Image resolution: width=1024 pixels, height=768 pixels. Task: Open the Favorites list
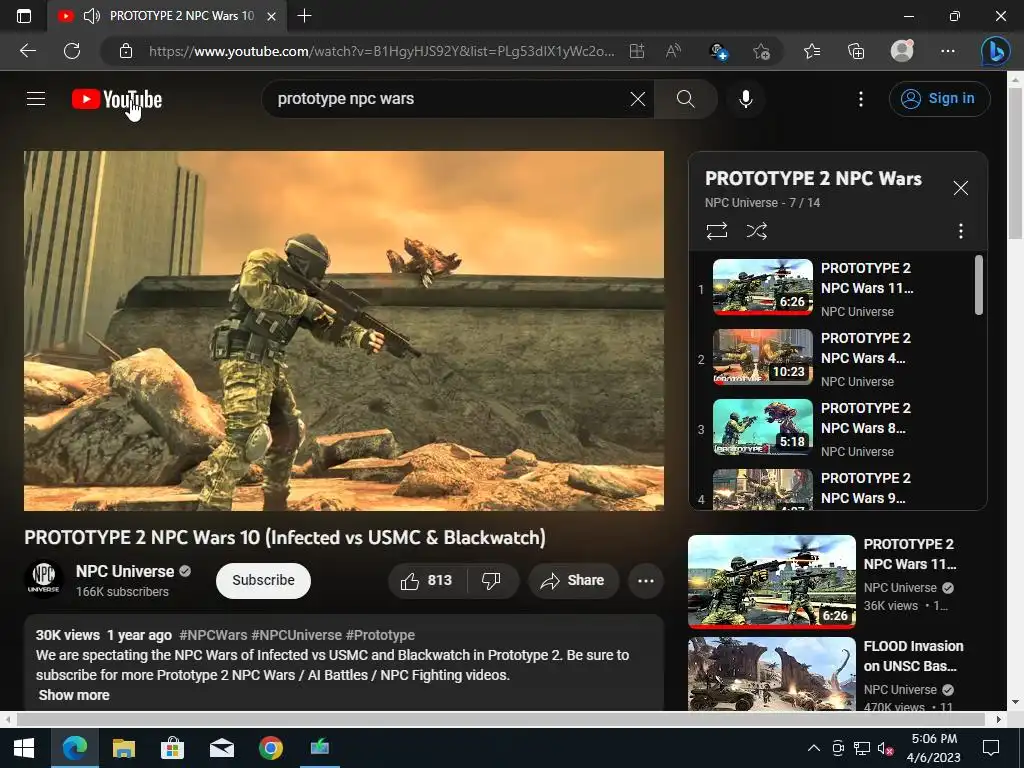click(812, 51)
